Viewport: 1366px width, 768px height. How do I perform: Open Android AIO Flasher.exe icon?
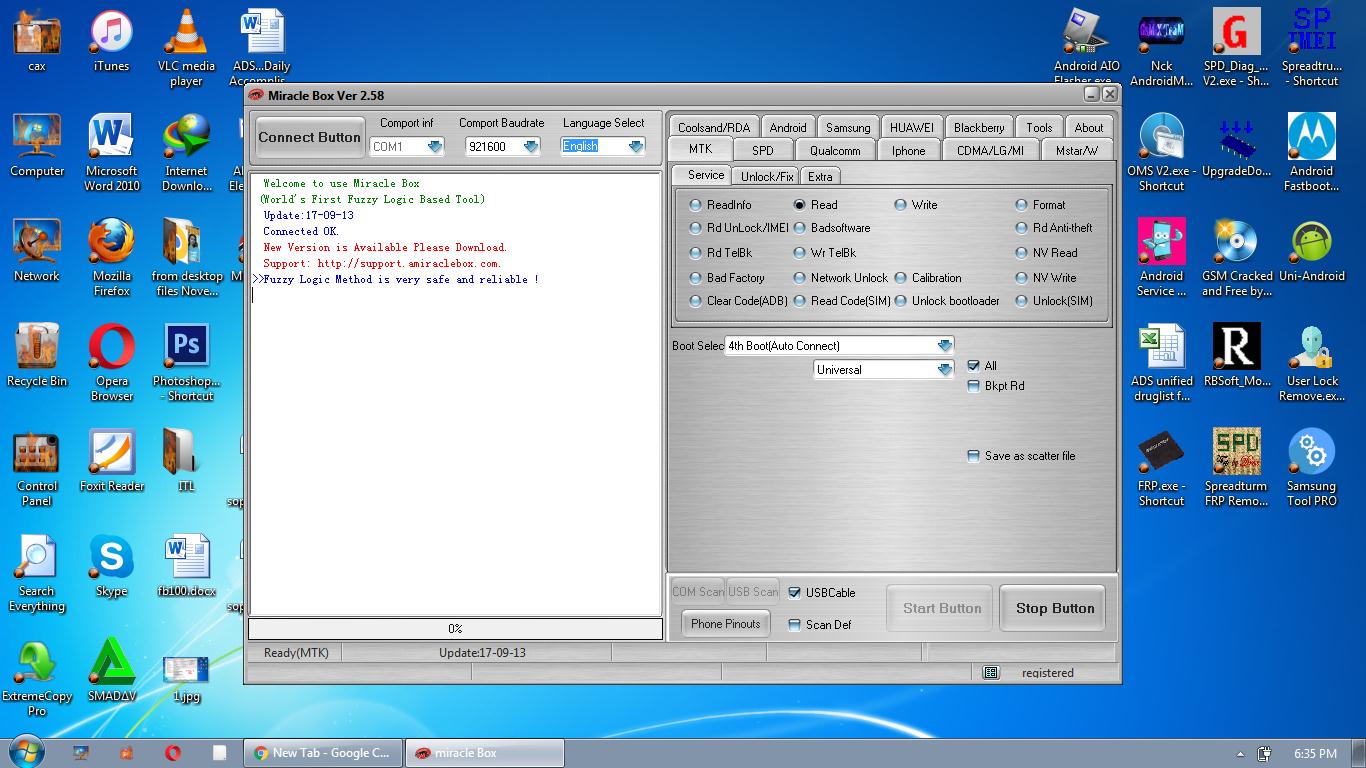pos(1087,48)
